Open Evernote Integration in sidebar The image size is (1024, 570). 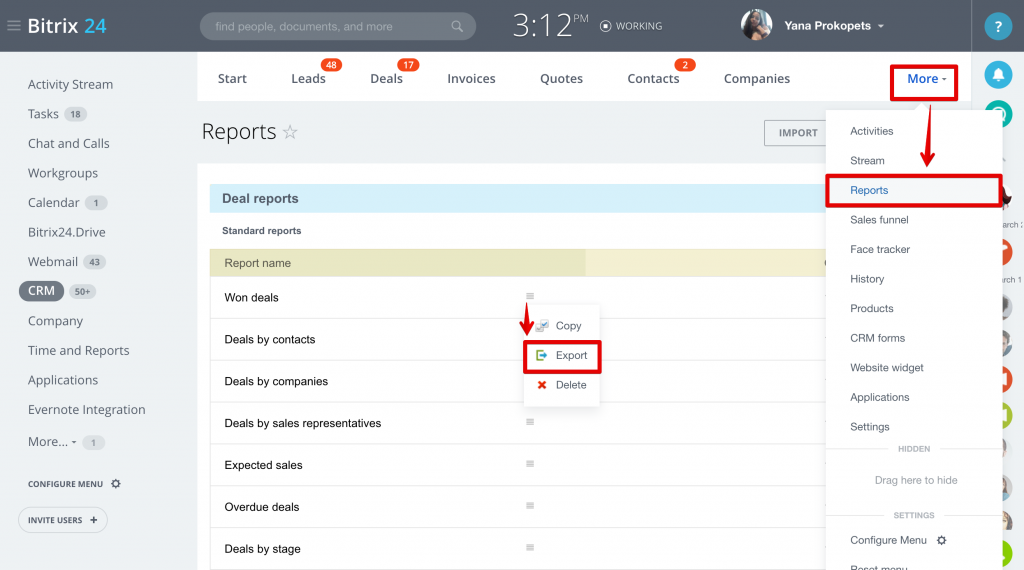point(86,410)
